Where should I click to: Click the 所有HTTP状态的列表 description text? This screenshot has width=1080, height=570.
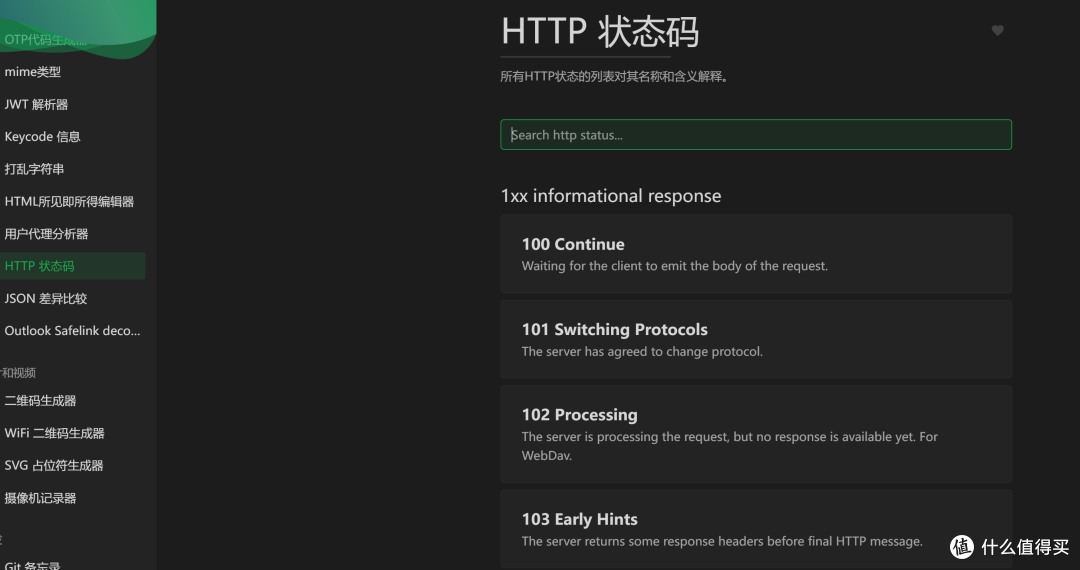click(x=614, y=76)
